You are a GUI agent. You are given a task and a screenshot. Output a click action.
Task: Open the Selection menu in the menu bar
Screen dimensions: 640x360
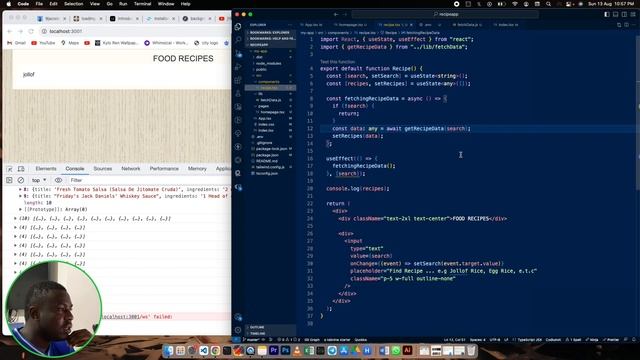click(x=73, y=4)
